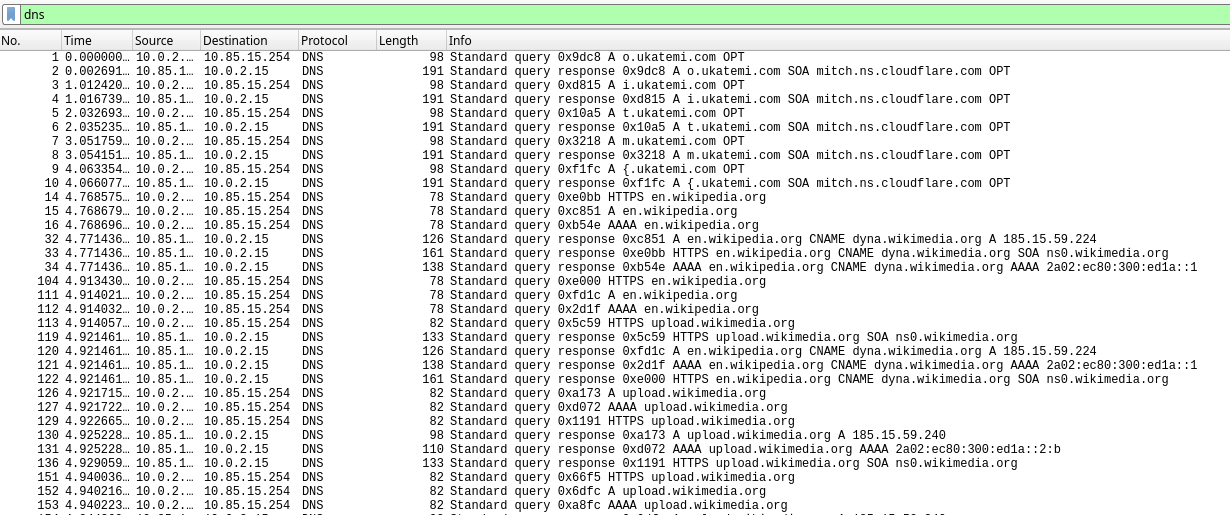This screenshot has height=515, width=1230.
Task: Sort by the Time column header
Action: coord(95,40)
